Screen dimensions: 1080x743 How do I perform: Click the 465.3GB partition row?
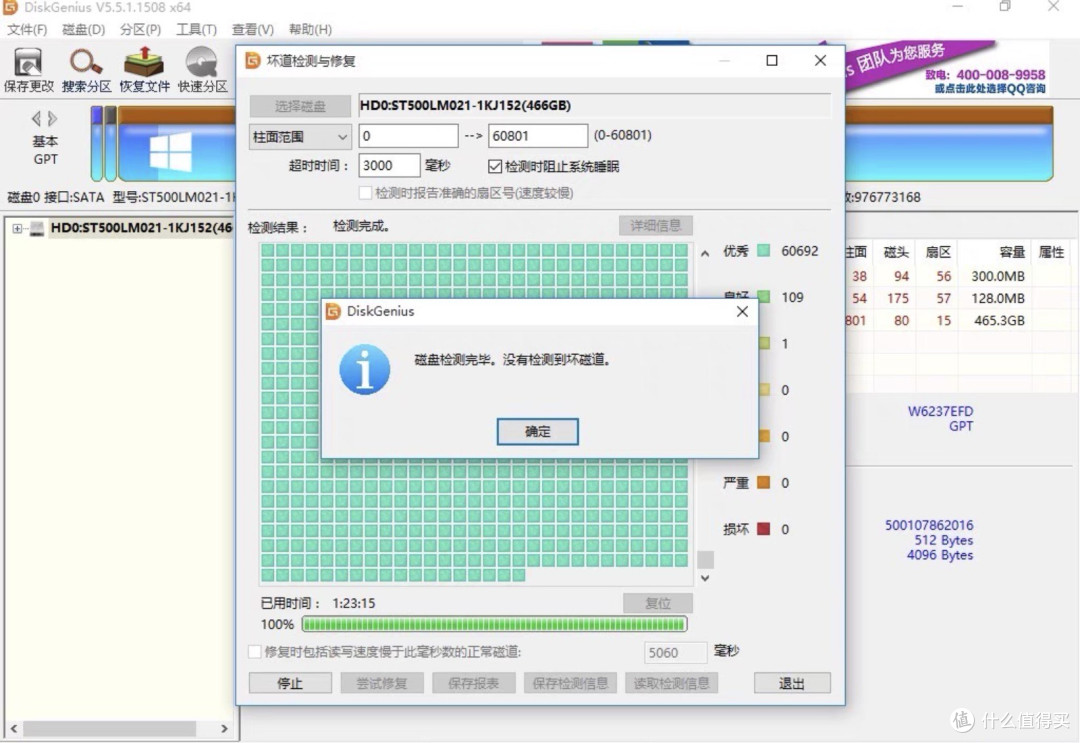tap(958, 320)
